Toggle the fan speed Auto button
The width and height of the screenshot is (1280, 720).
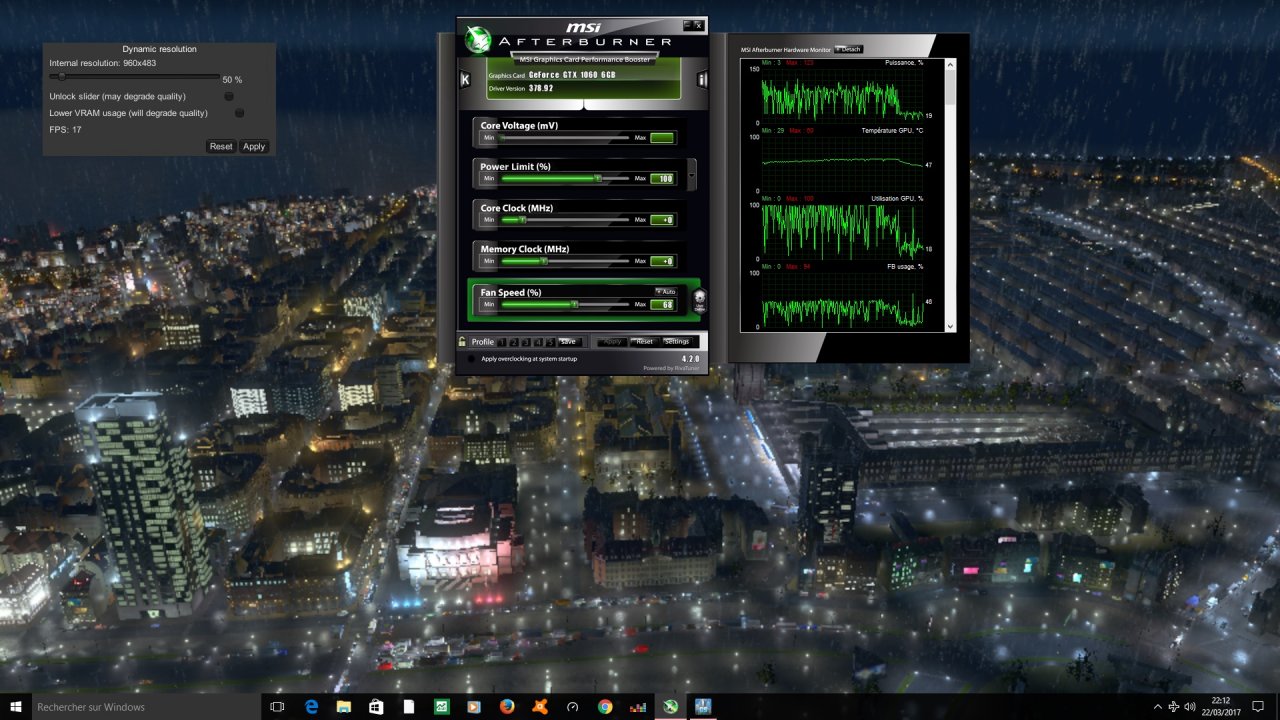tap(666, 291)
